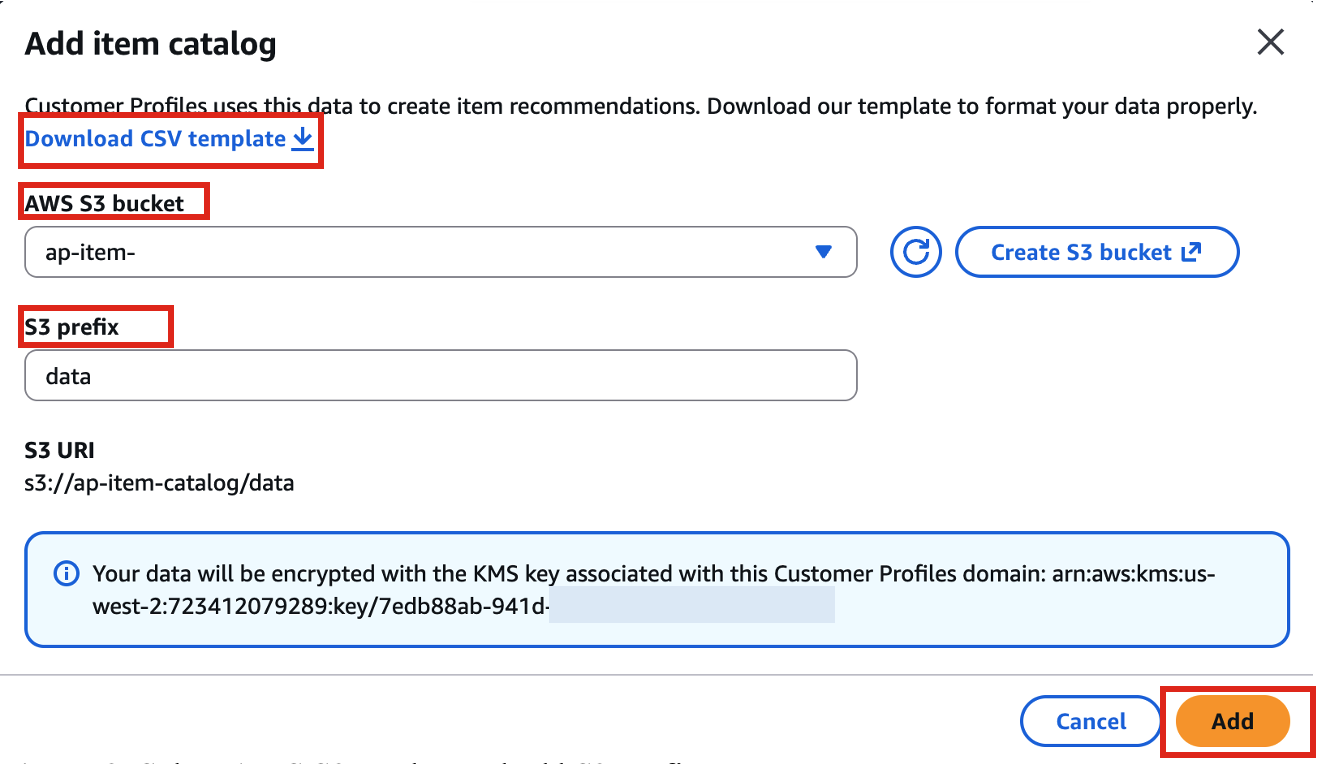
Task: Refresh the S3 bucket list
Action: click(x=916, y=252)
